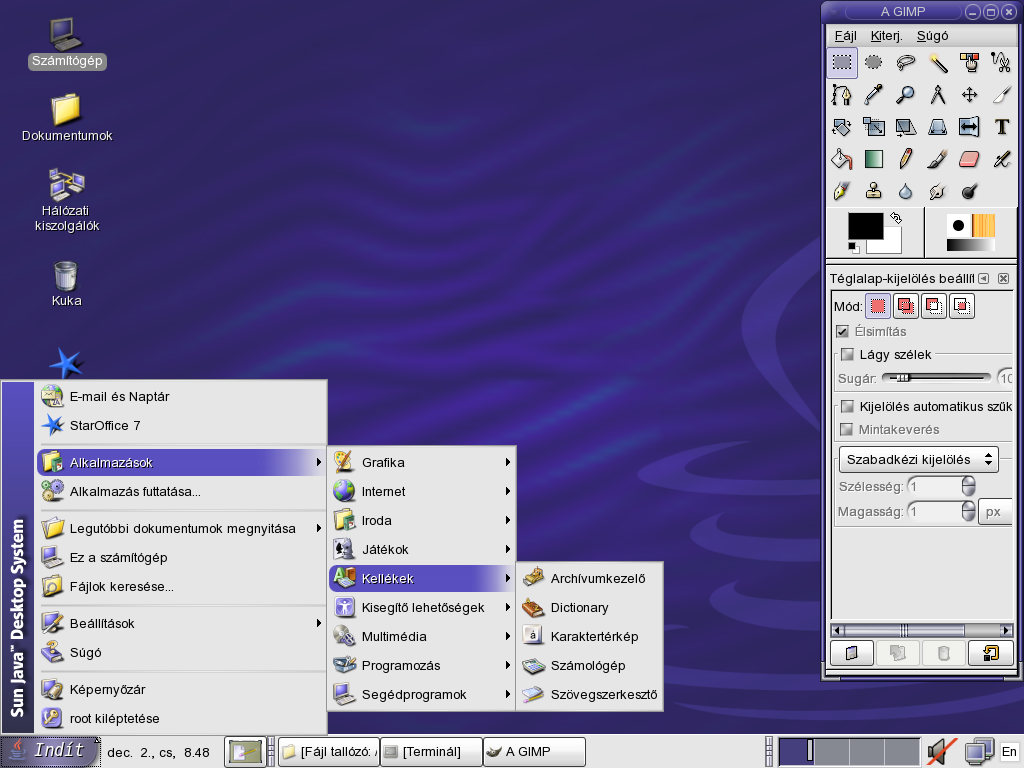Set selection mode to Replace
Viewport: 1024px width, 768px height.
click(x=878, y=306)
